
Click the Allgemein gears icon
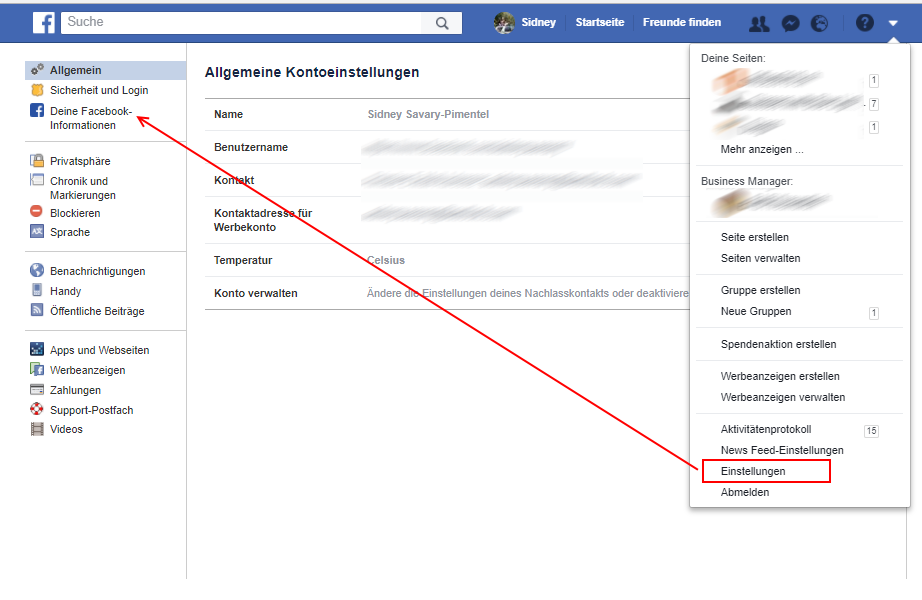37,69
